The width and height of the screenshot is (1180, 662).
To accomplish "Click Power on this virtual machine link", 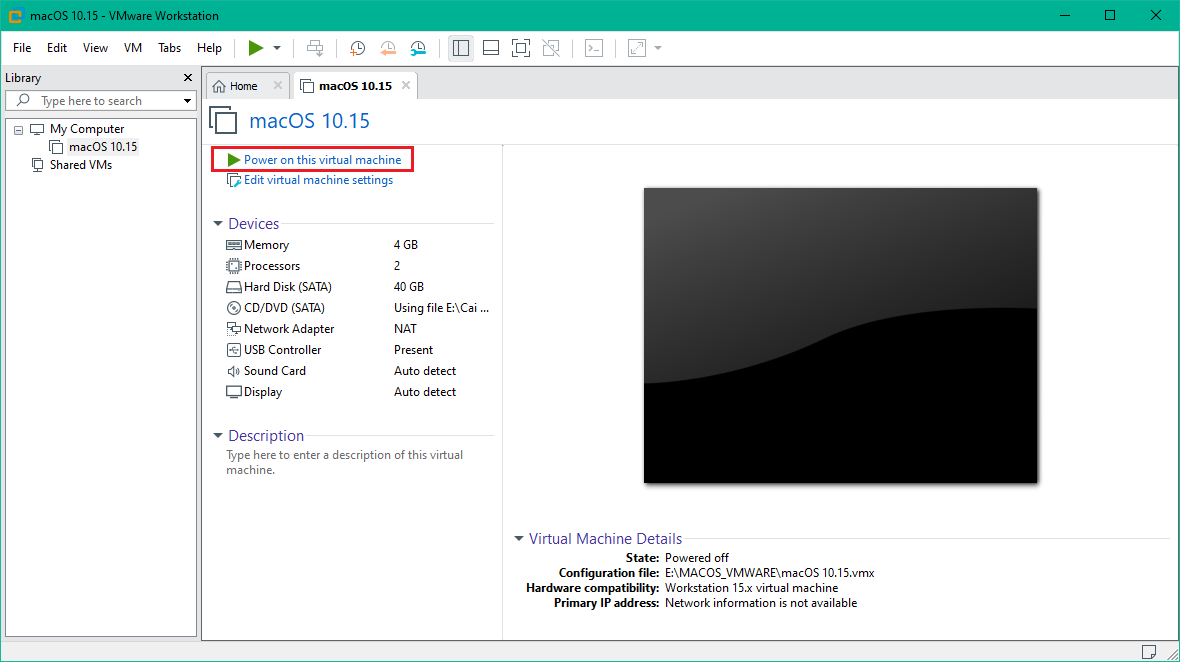I will click(322, 160).
